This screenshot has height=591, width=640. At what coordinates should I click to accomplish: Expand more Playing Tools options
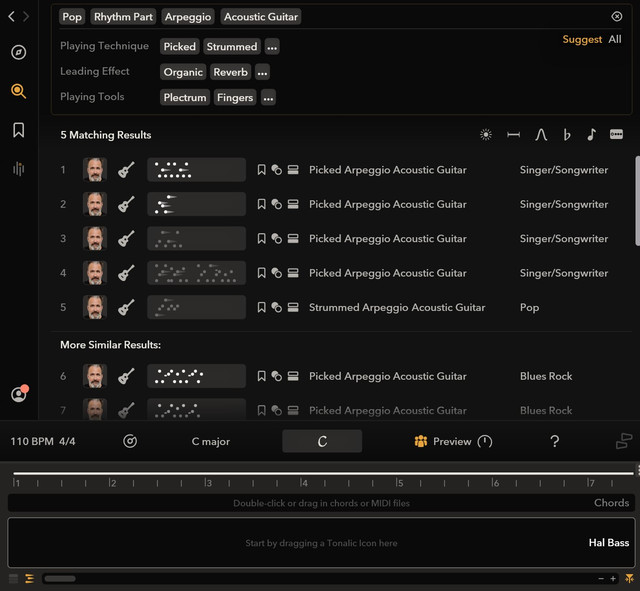(x=268, y=98)
